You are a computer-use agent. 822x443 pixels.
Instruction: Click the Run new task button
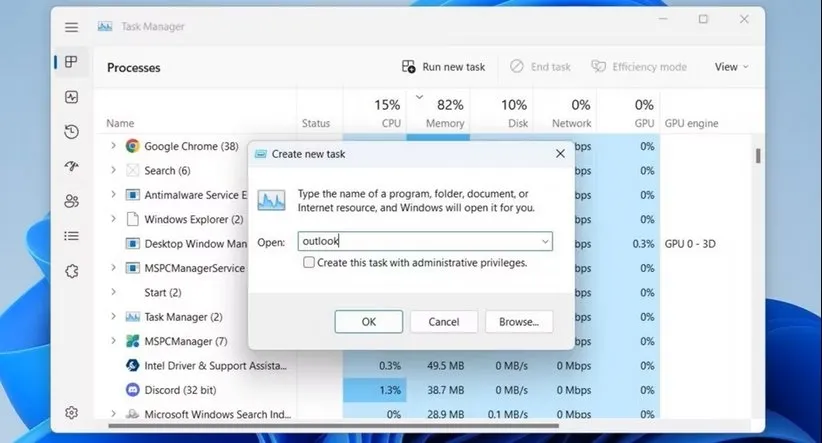[444, 67]
